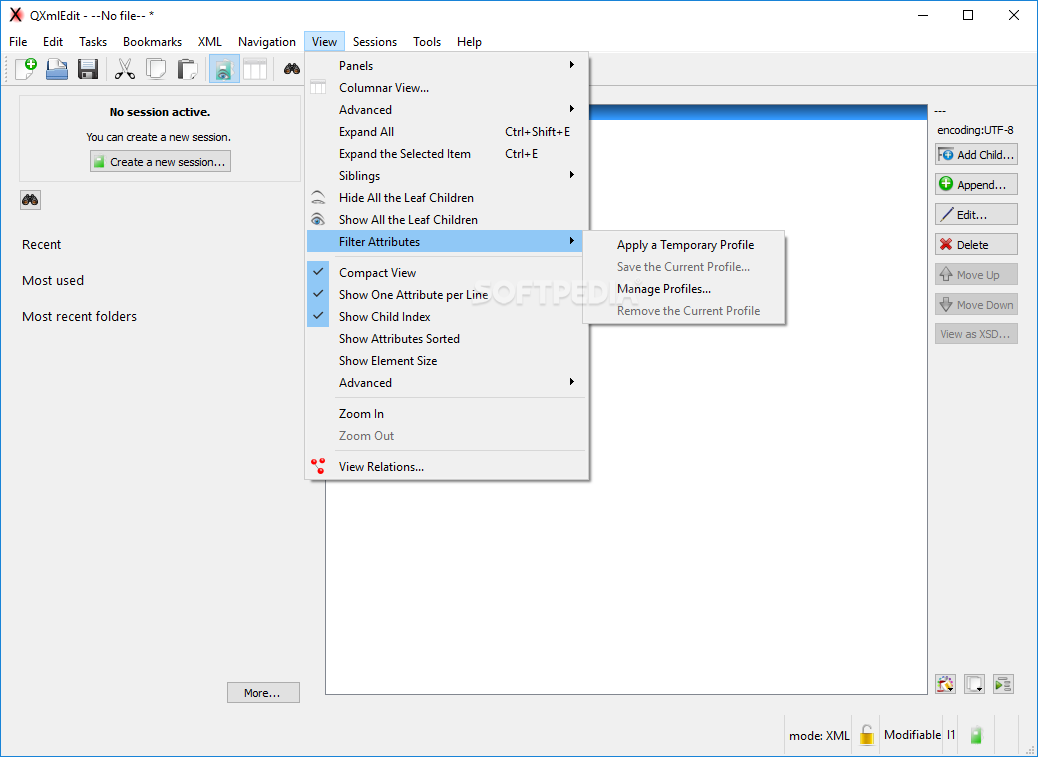Image resolution: width=1038 pixels, height=757 pixels.
Task: Click the mode: XML status text
Action: pos(819,735)
